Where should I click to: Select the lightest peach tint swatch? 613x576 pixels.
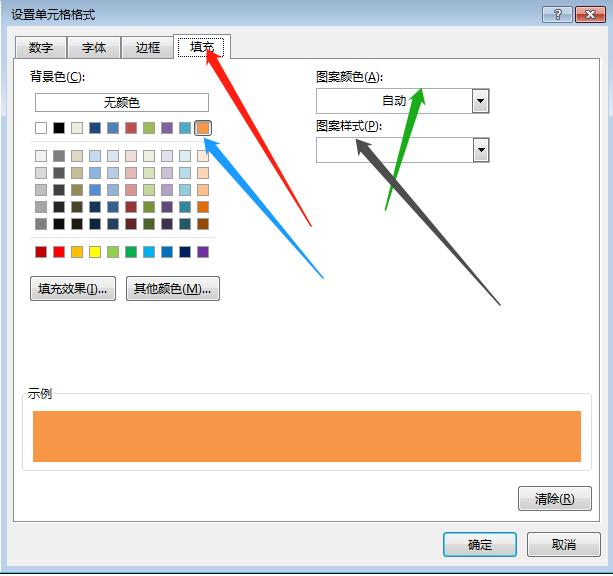203,156
